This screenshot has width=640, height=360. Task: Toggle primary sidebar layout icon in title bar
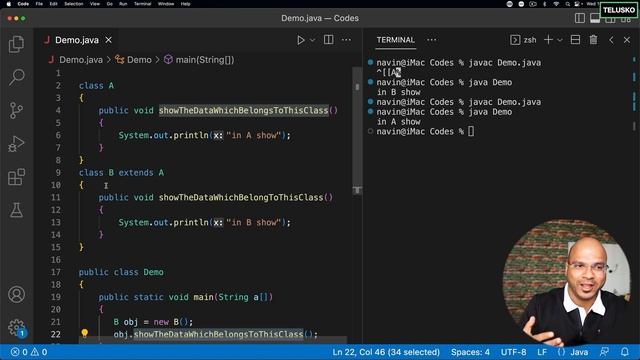pos(580,18)
